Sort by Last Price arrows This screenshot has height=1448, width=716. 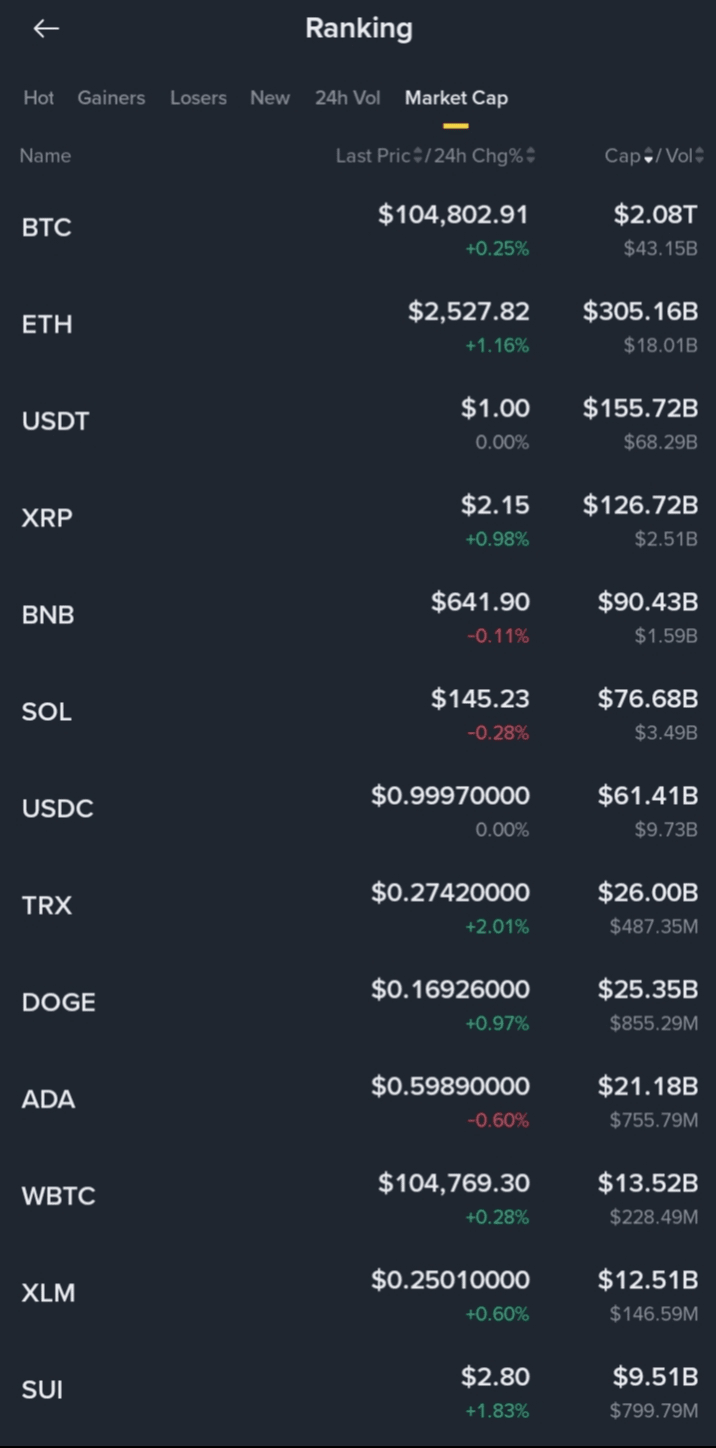[x=418, y=156]
